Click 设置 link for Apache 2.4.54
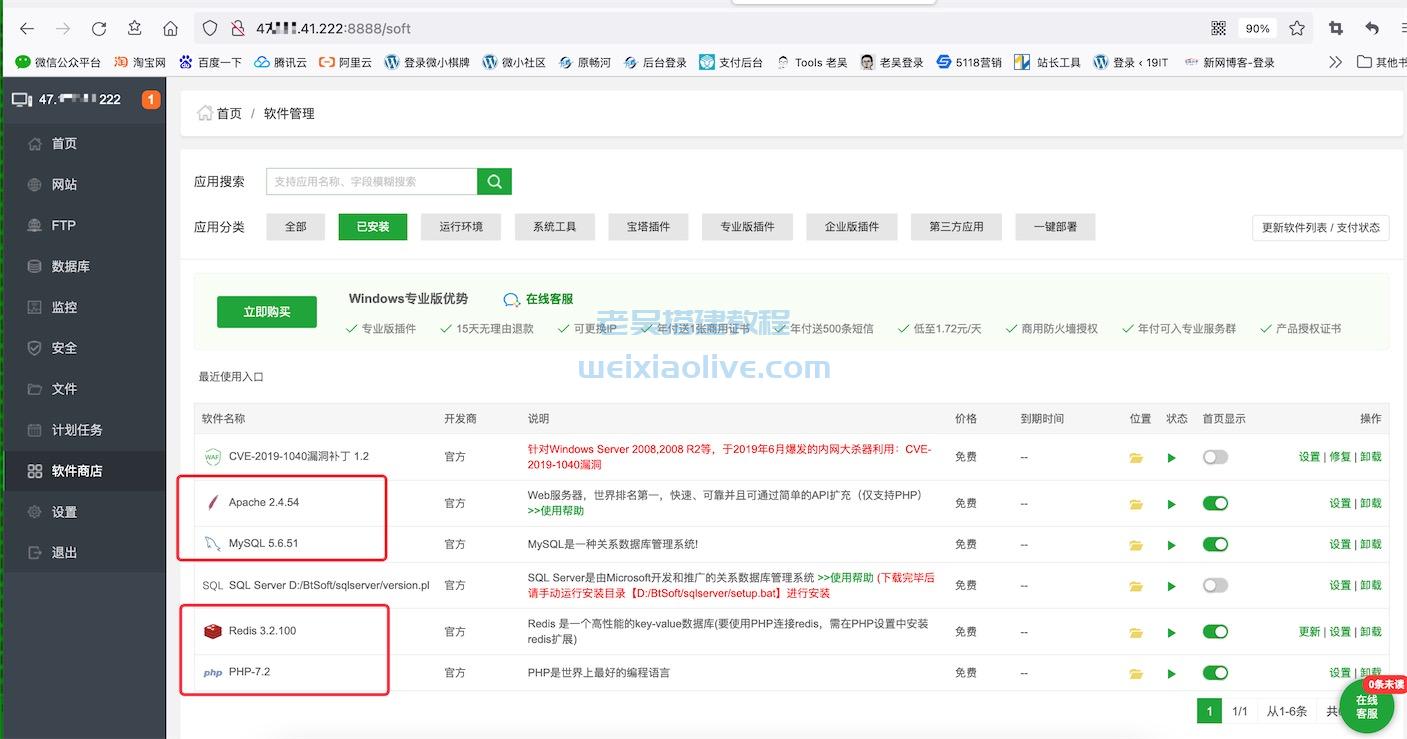Viewport: 1407px width, 739px height. [1340, 503]
